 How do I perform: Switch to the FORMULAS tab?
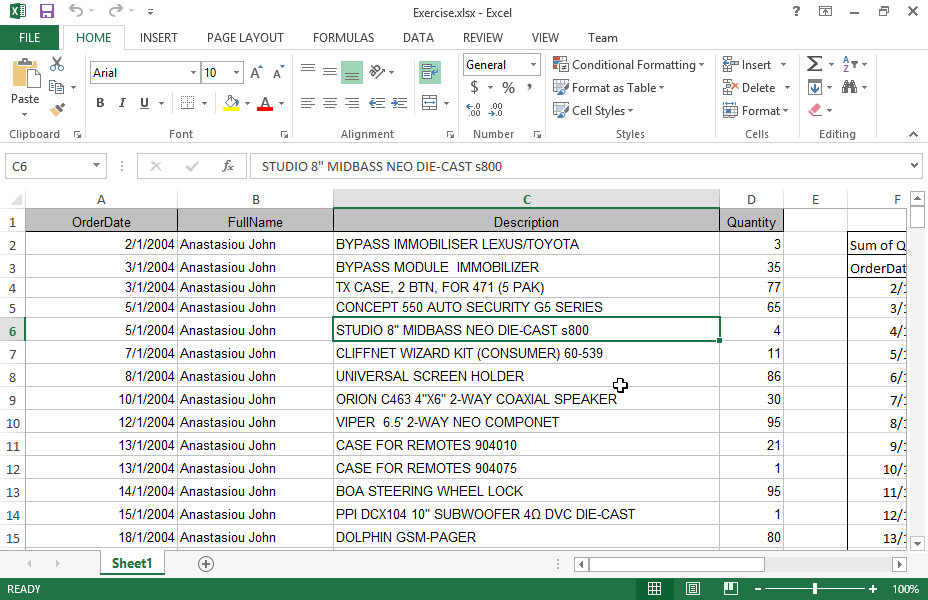coord(343,38)
